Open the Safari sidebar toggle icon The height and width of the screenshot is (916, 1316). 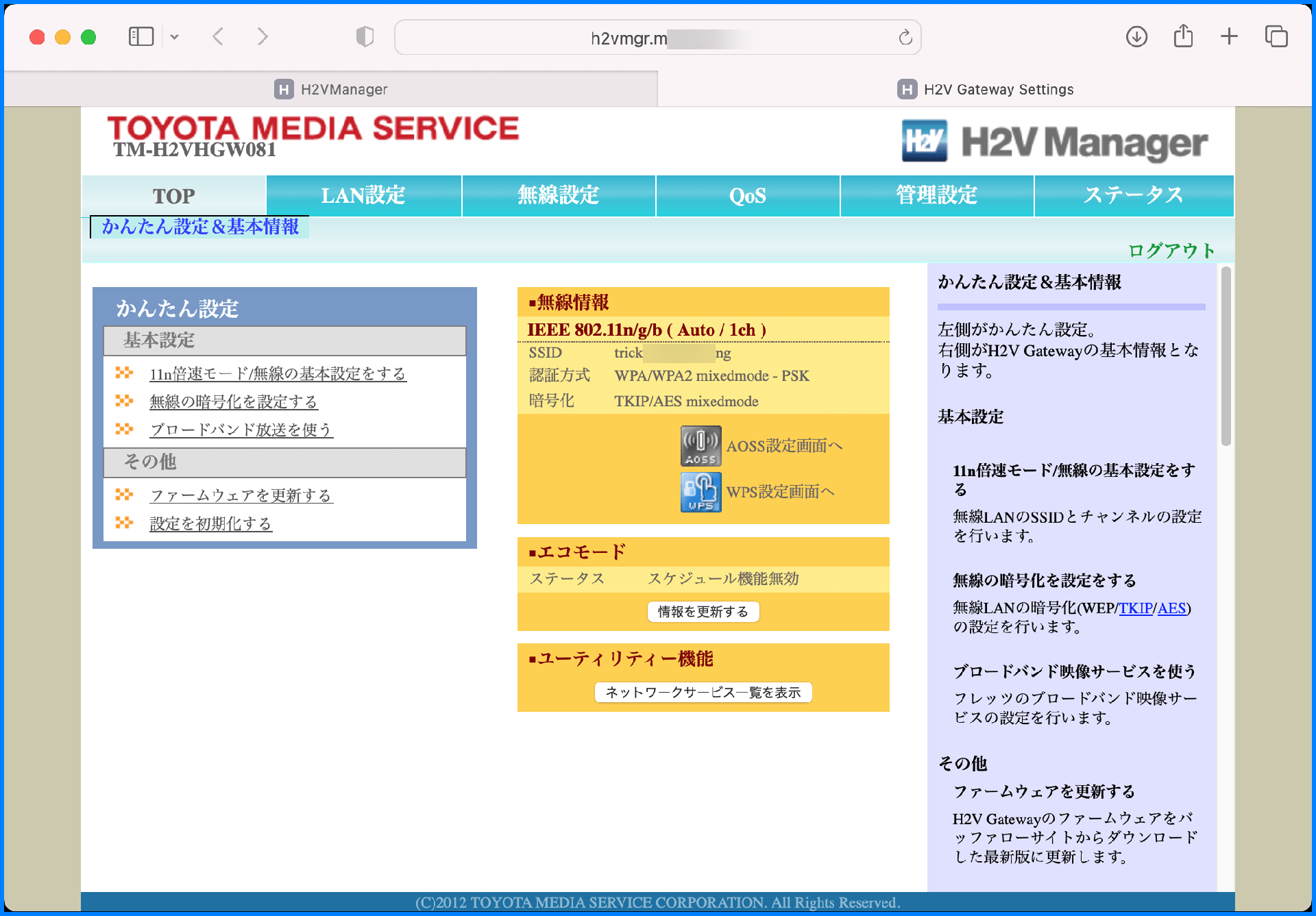click(x=141, y=36)
